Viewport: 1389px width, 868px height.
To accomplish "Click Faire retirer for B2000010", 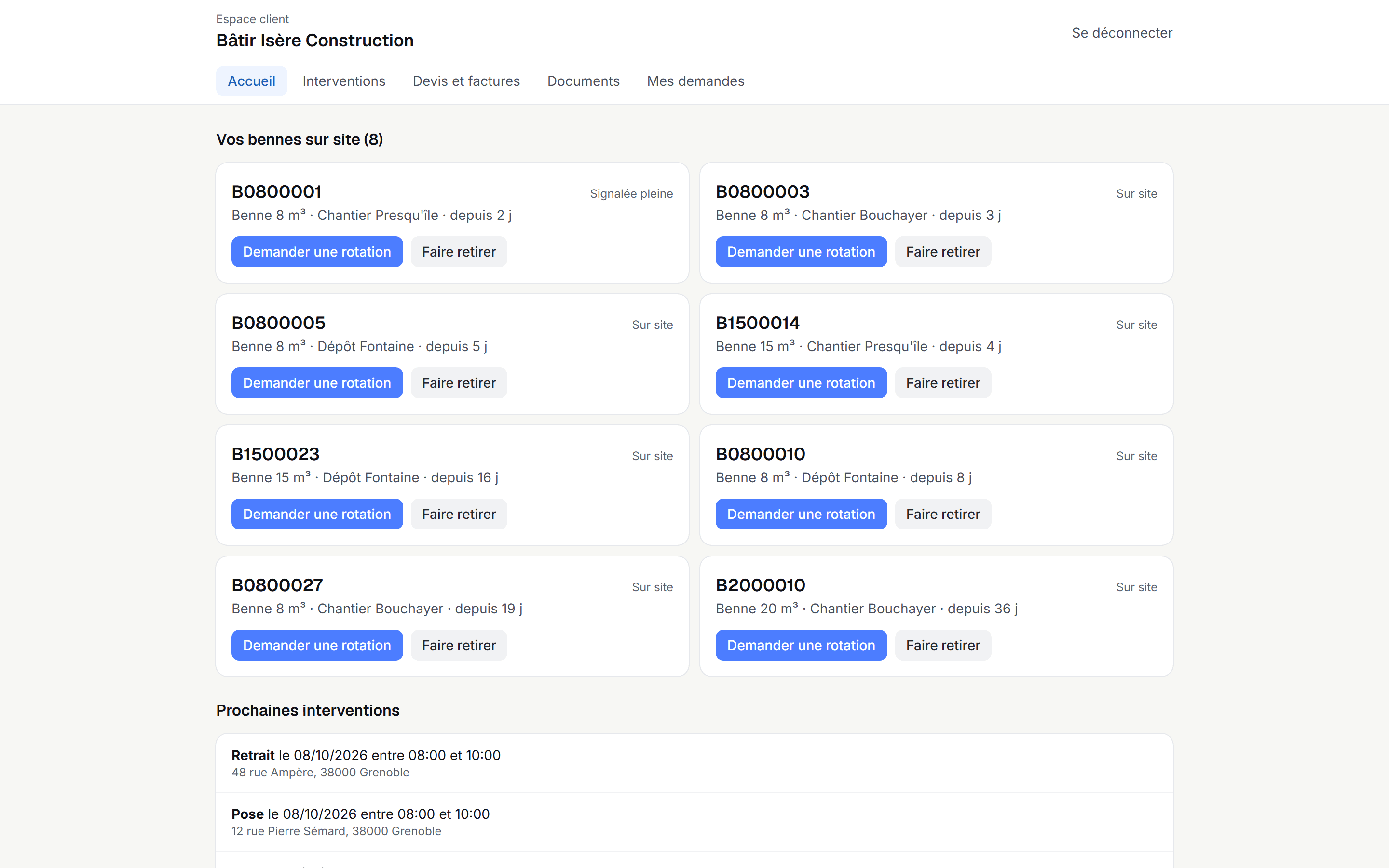I will [943, 645].
